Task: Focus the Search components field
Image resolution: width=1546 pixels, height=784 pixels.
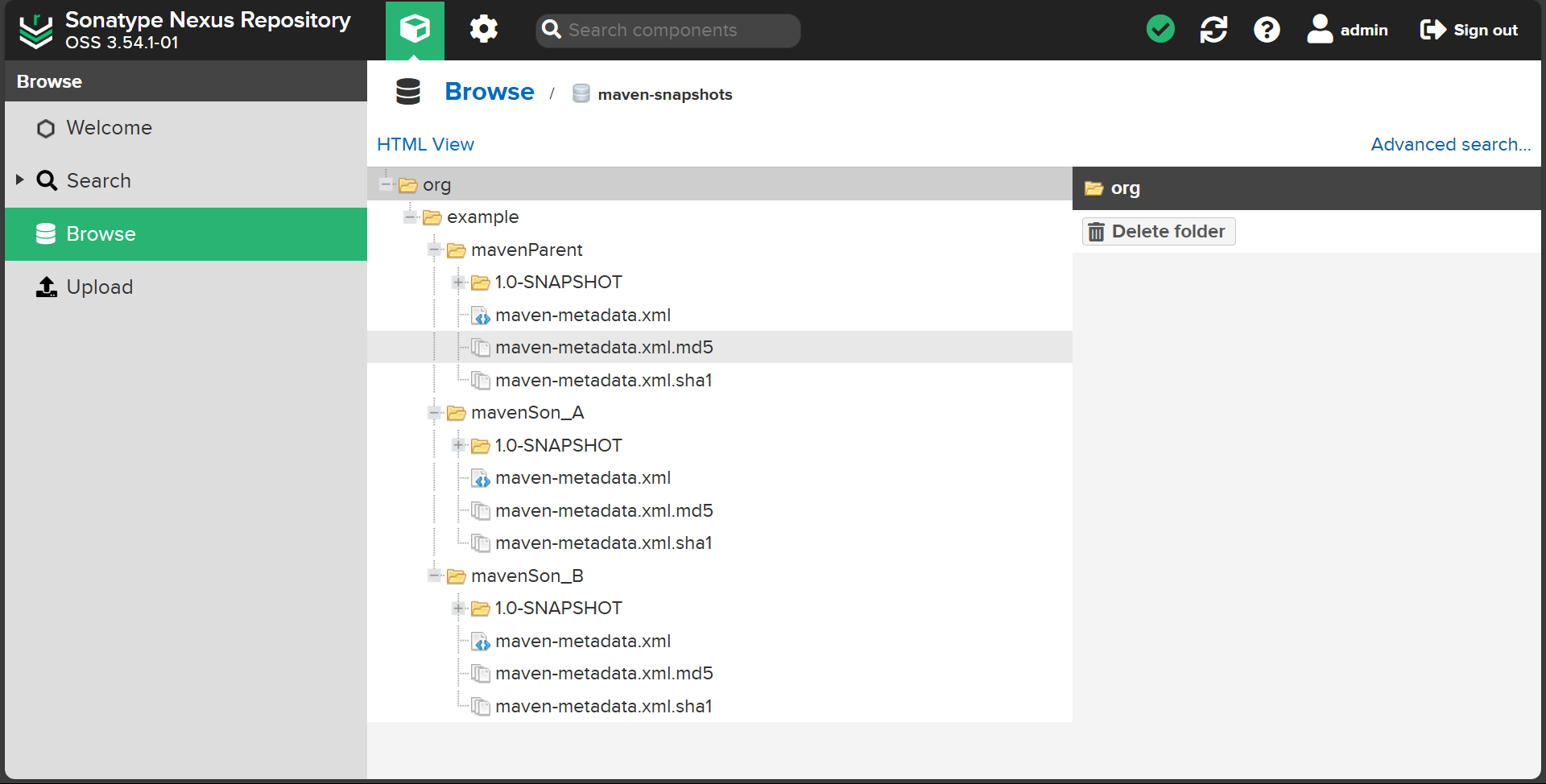Action: (668, 31)
